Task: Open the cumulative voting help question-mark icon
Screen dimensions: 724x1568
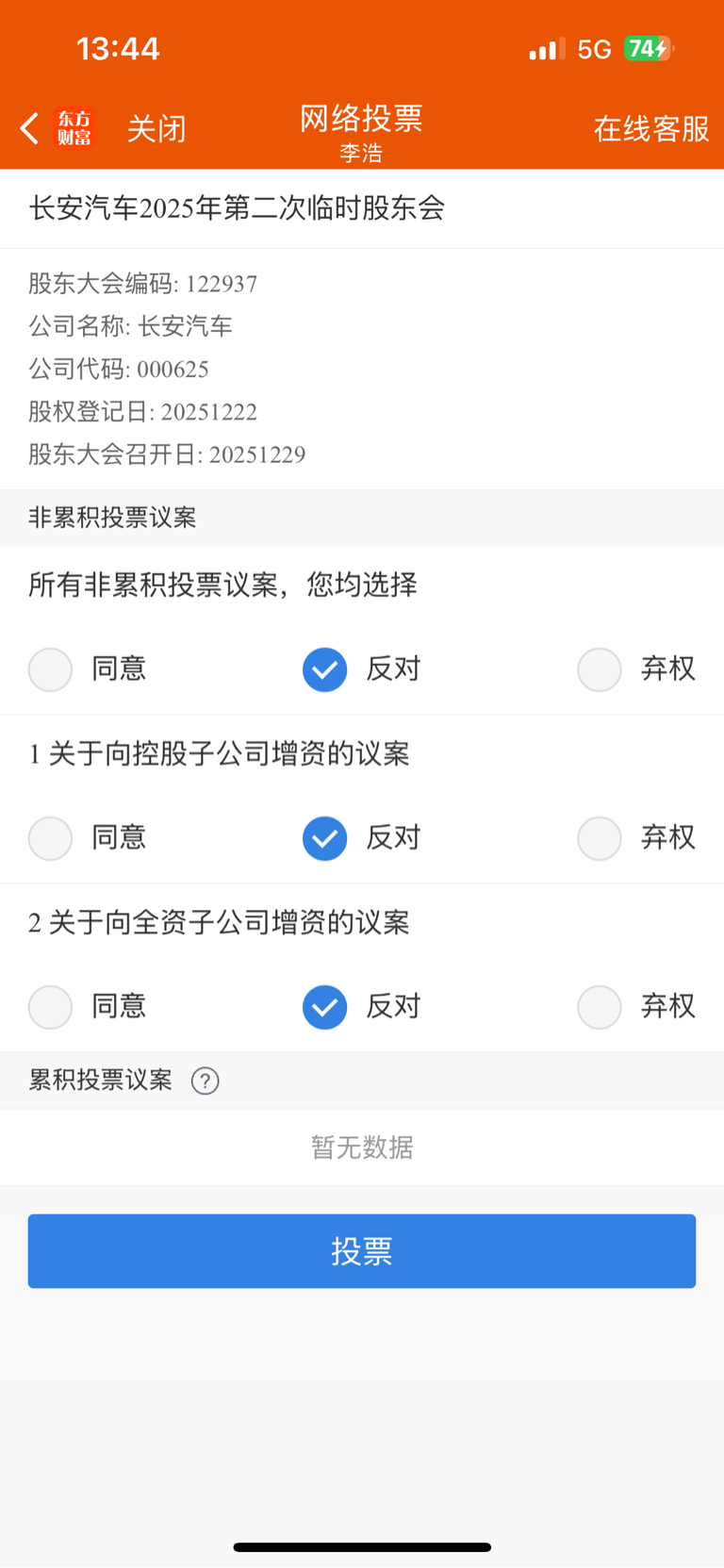Action: click(205, 1081)
